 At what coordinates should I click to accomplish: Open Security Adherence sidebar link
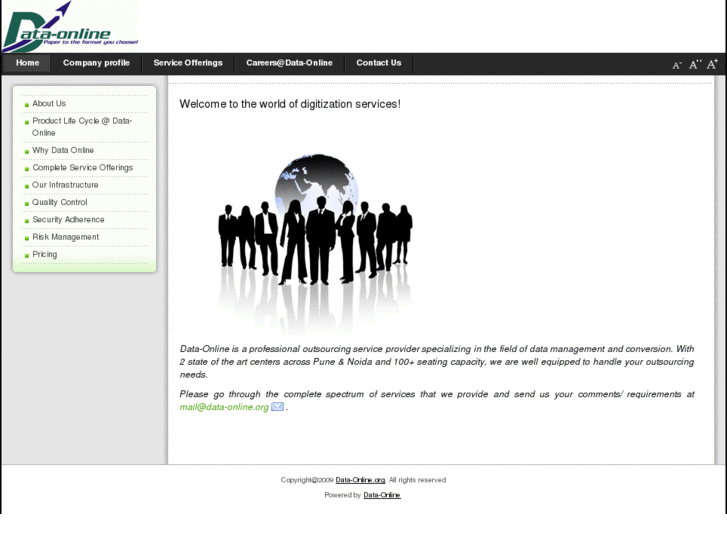tap(68, 219)
